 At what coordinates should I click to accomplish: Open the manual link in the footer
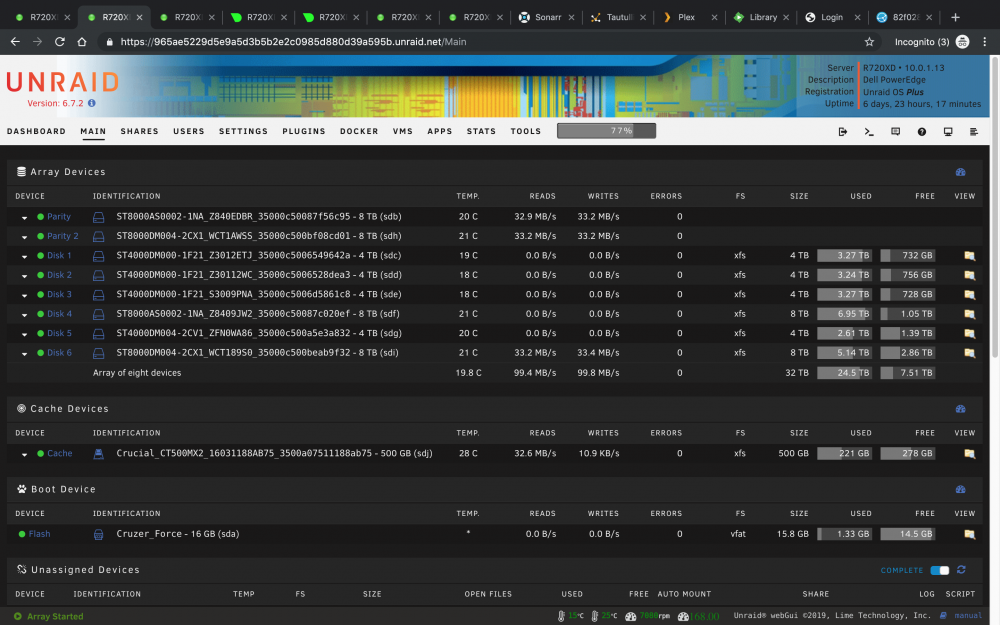pos(968,615)
